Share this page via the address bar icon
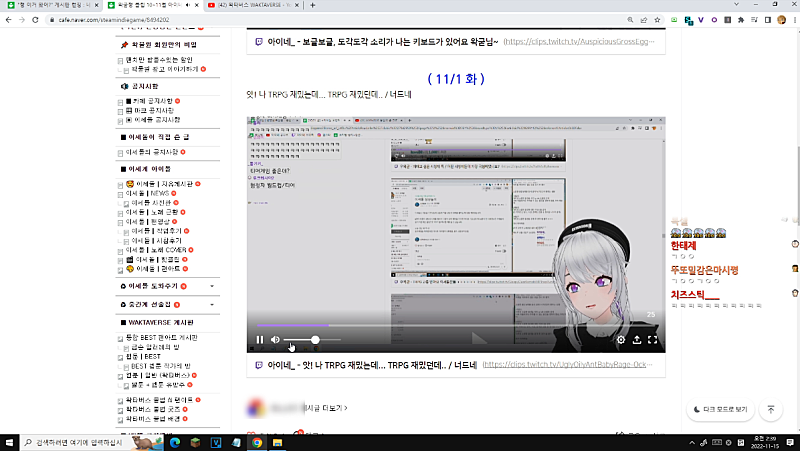The height and width of the screenshot is (451, 800). click(643, 20)
